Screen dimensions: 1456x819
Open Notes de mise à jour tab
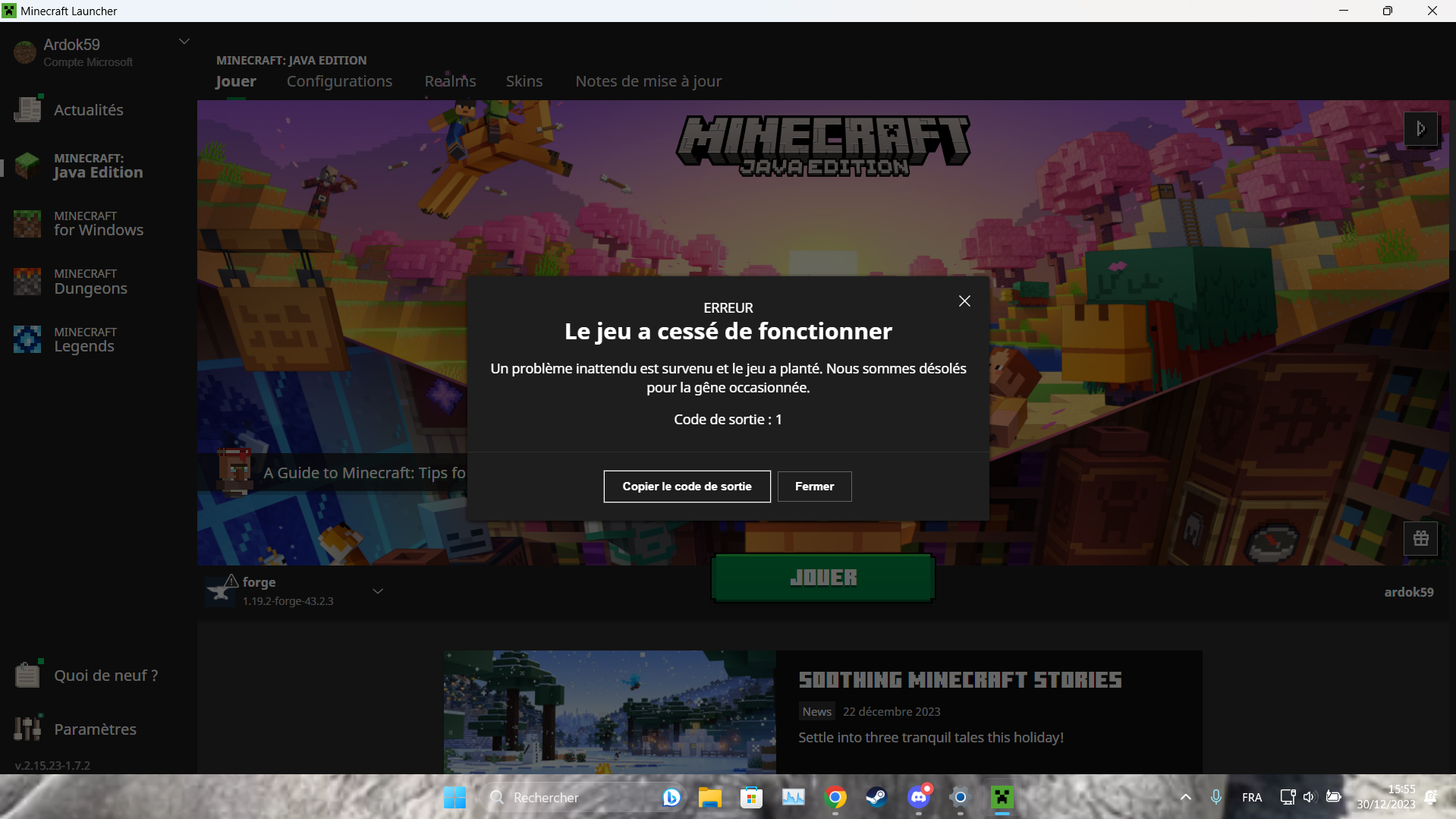coord(649,81)
